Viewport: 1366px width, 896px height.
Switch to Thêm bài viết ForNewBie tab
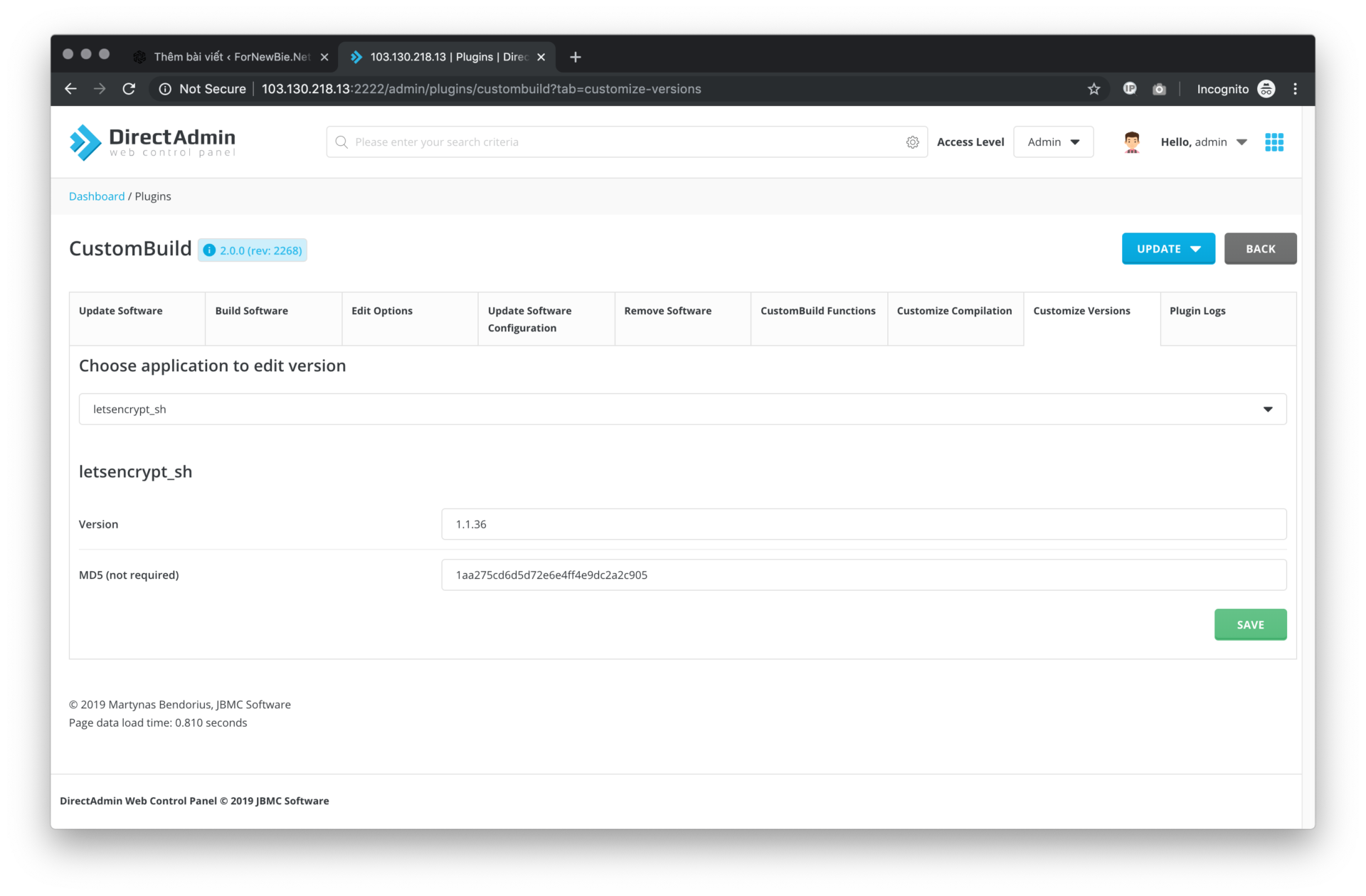click(232, 57)
